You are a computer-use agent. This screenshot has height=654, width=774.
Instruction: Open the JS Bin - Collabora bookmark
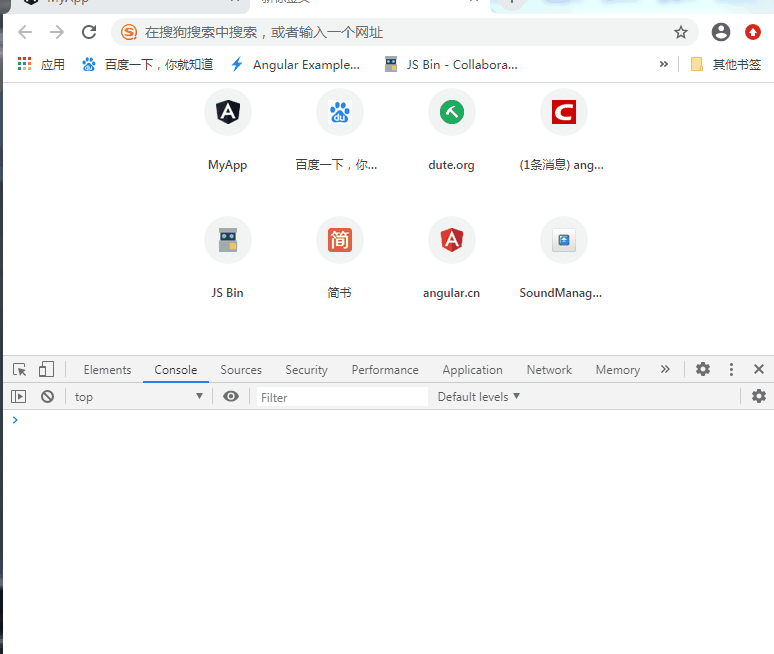451,65
